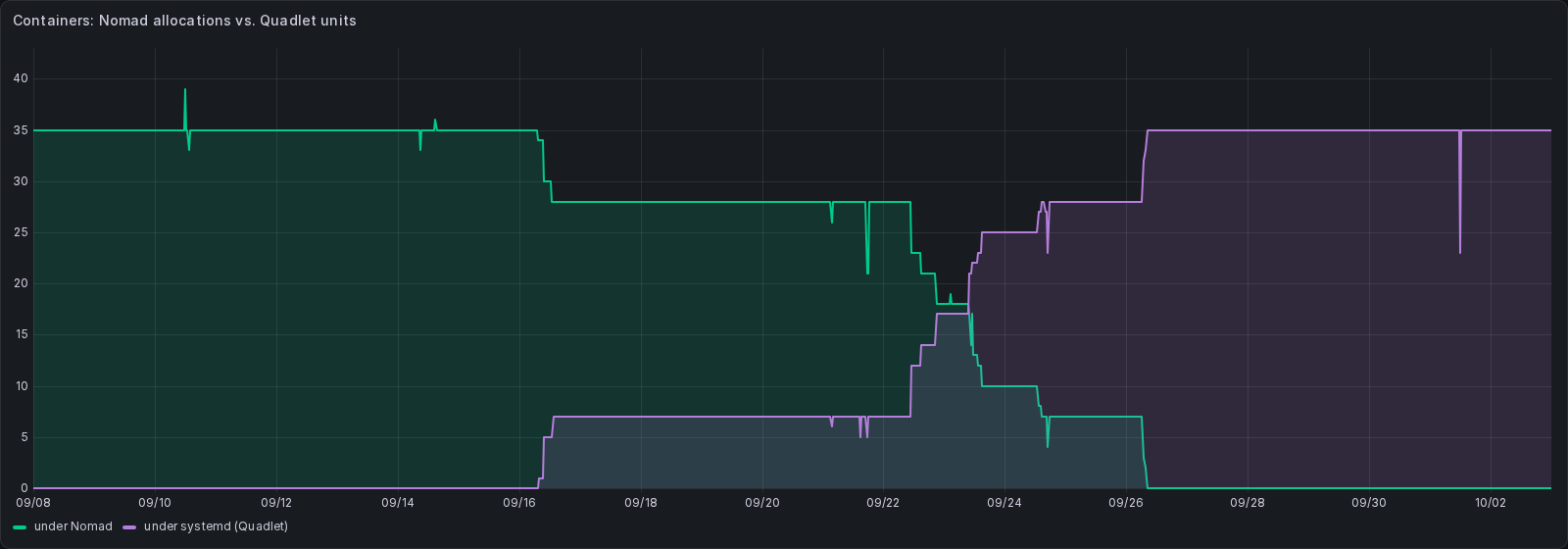Click the '09/08' x-axis date label
This screenshot has height=549, width=1568.
(x=33, y=503)
